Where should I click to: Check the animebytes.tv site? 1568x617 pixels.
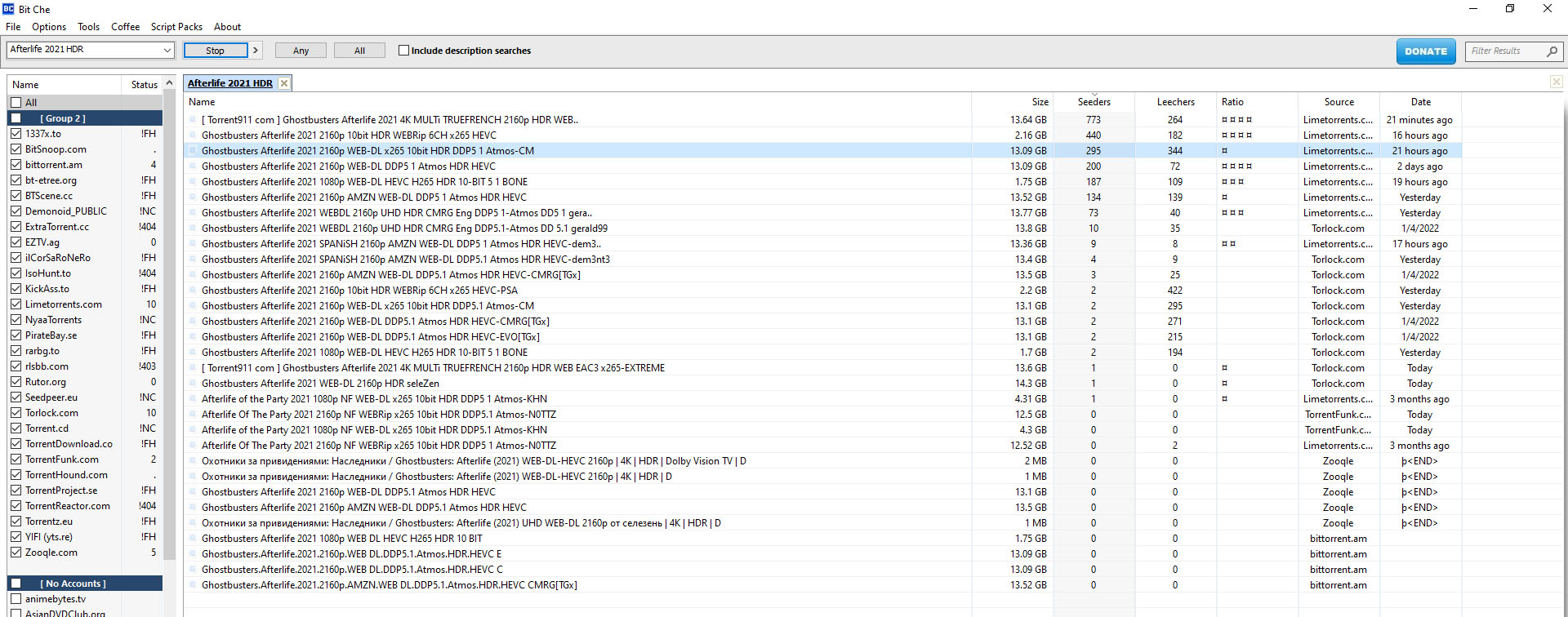coord(16,599)
